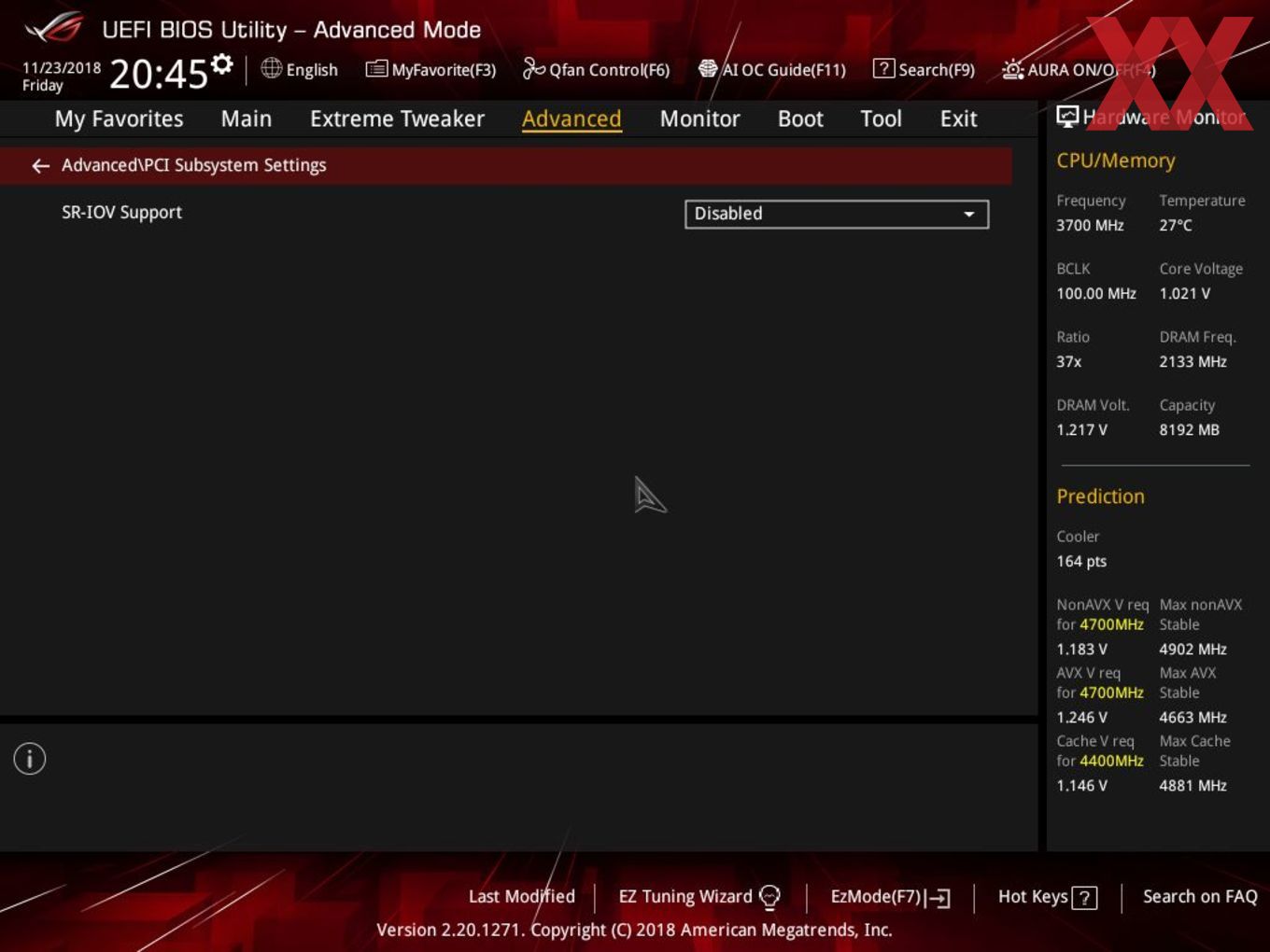Click the Advanced\PCI Subsystem Settings breadcrumb

194,165
